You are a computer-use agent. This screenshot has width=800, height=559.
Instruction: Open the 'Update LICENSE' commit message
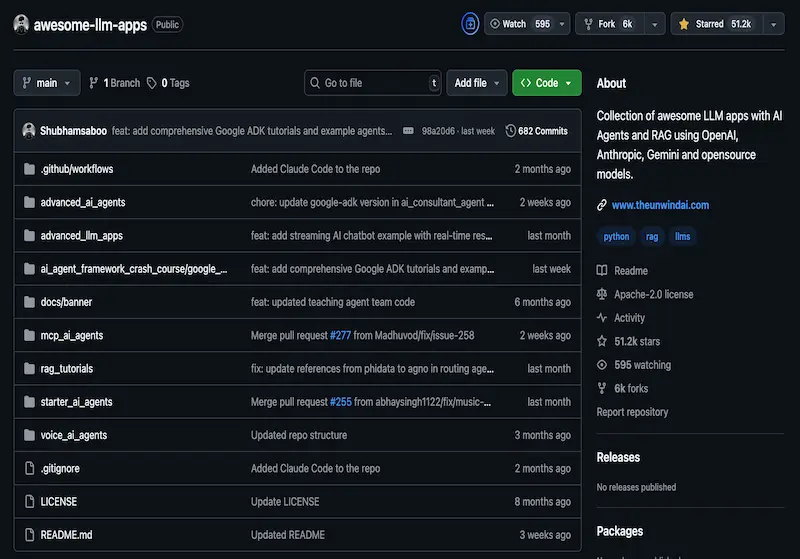(285, 501)
